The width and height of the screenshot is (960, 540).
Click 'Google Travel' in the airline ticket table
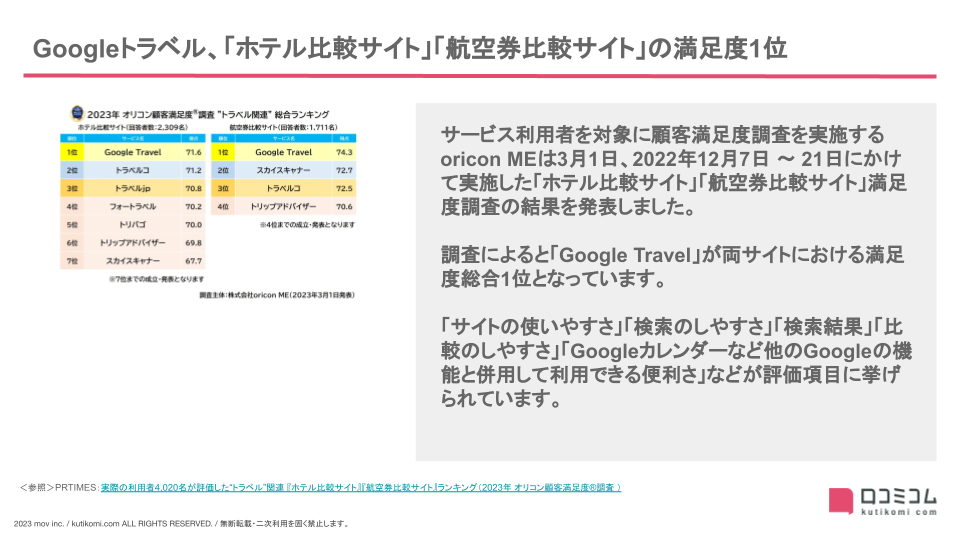283,152
